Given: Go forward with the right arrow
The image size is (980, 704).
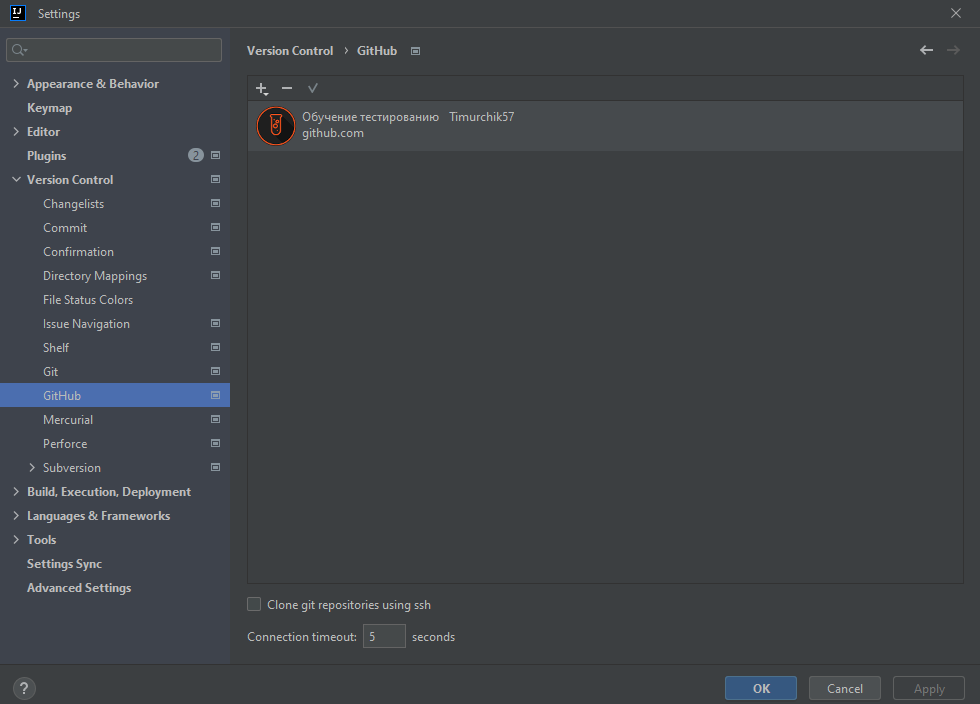Looking at the screenshot, I should (953, 50).
